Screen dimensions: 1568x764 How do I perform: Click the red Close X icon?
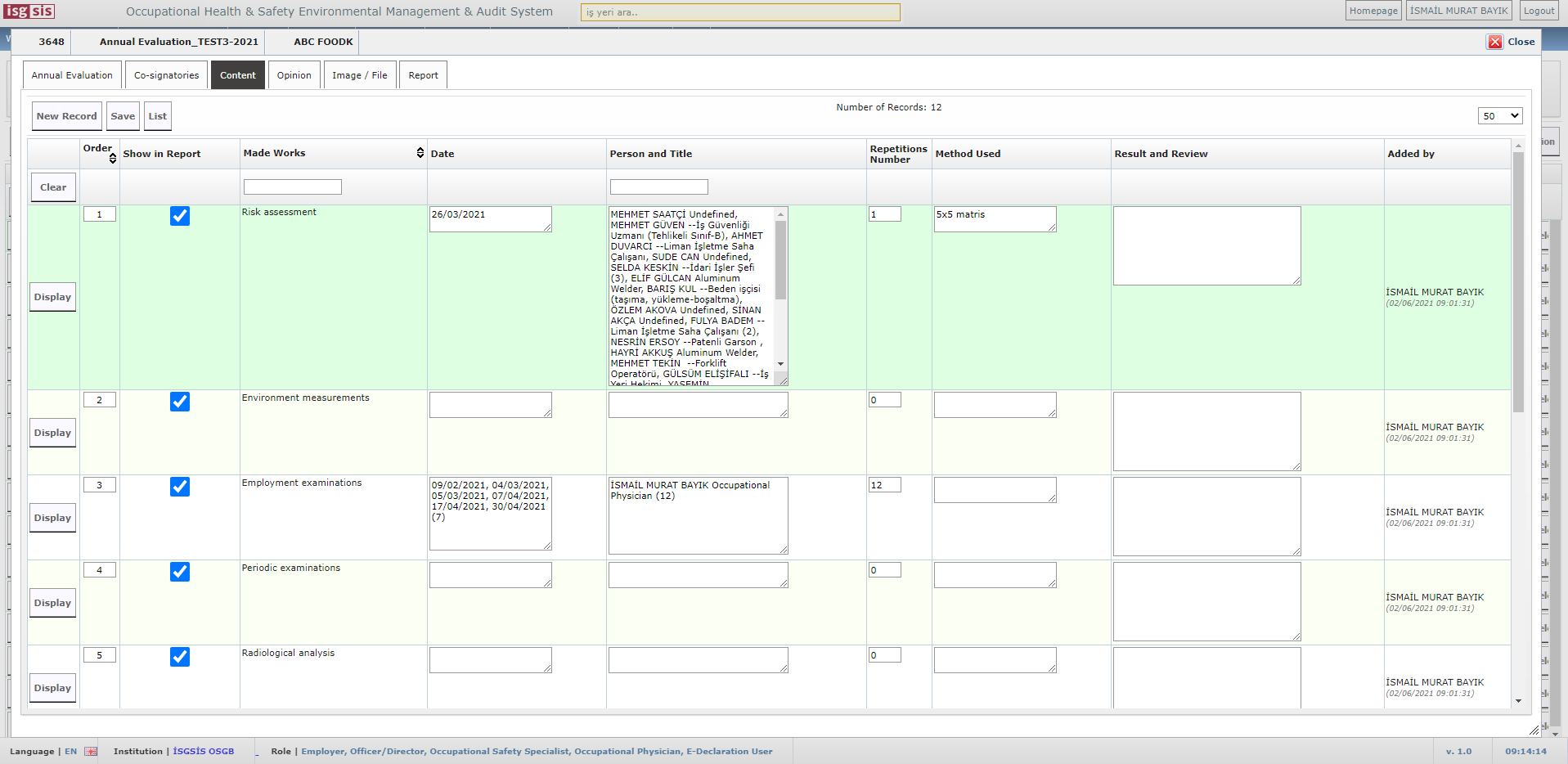click(1494, 42)
